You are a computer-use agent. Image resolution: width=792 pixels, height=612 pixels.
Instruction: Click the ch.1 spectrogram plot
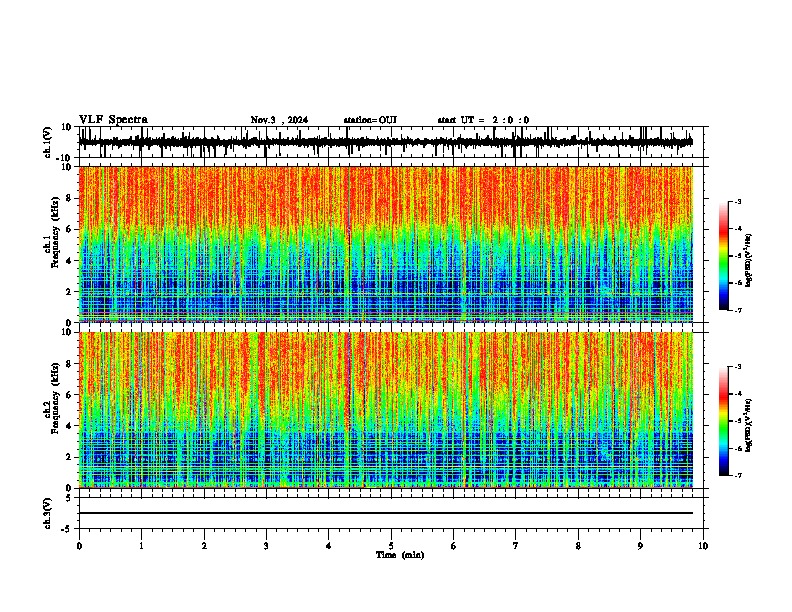pos(386,244)
